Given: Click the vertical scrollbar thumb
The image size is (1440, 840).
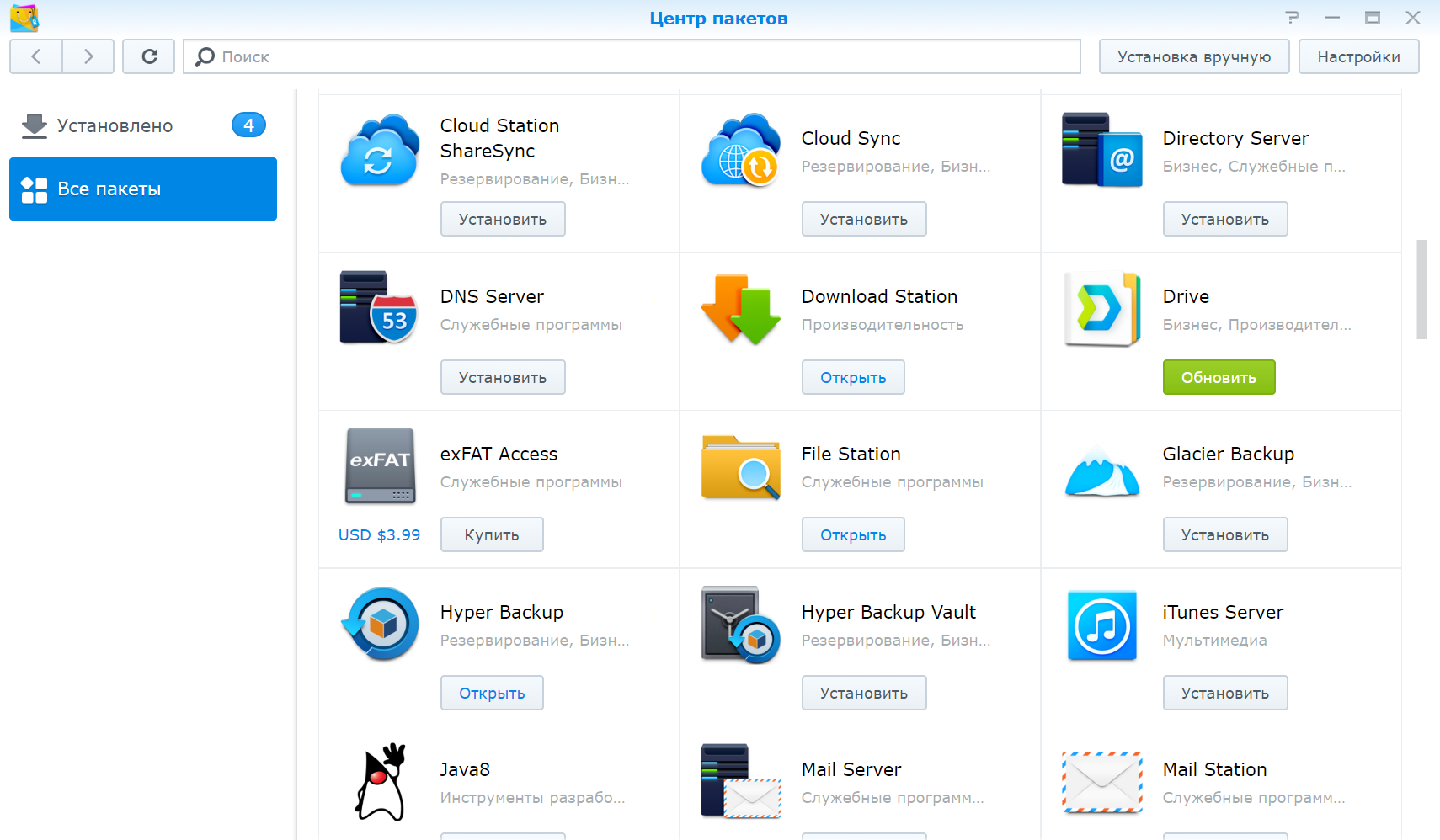Looking at the screenshot, I should tap(1421, 290).
